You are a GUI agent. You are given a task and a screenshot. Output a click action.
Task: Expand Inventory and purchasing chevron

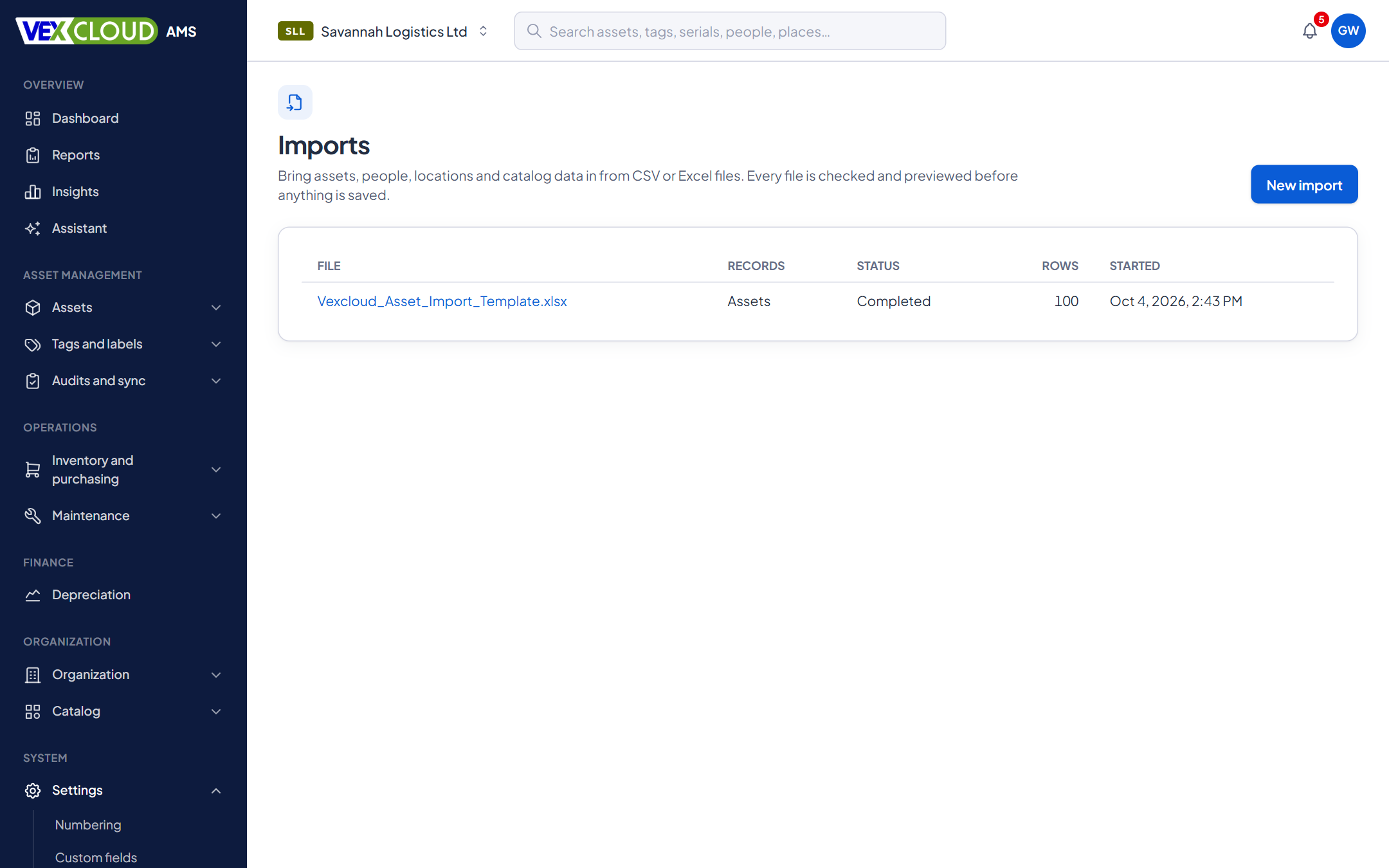[x=216, y=469]
